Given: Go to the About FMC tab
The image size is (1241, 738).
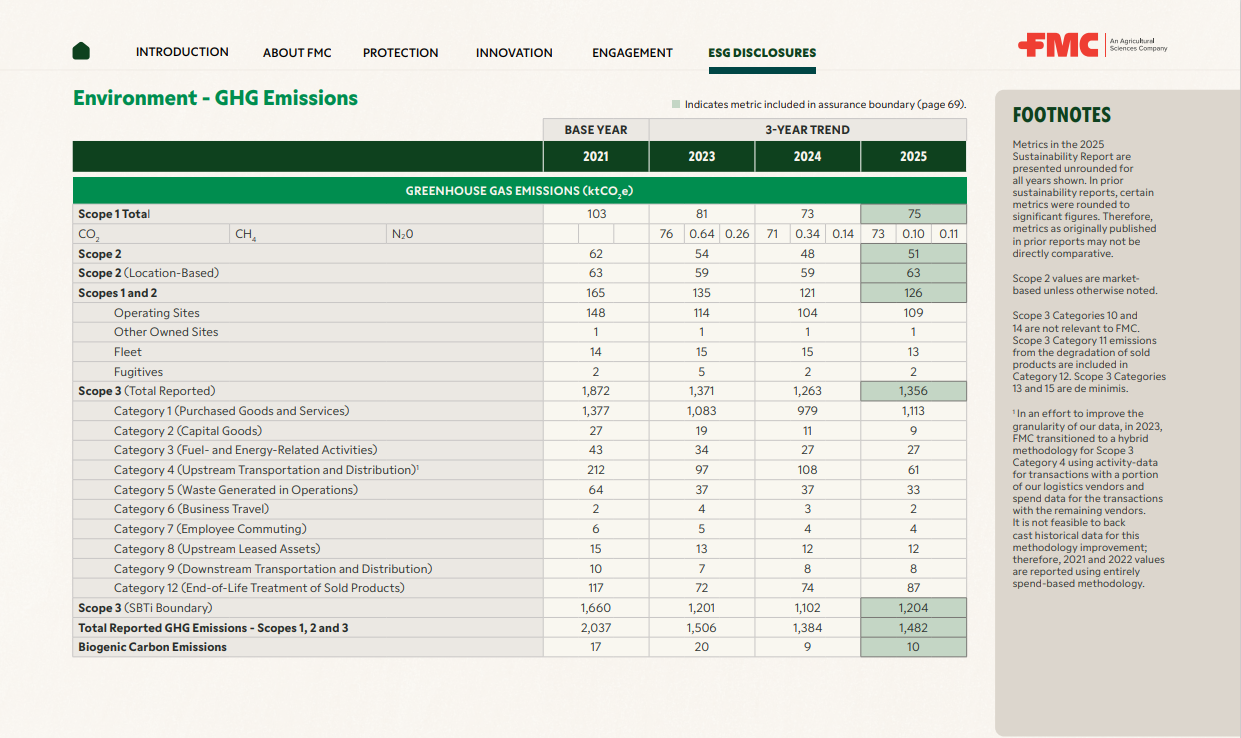Looking at the screenshot, I should pyautogui.click(x=297, y=53).
